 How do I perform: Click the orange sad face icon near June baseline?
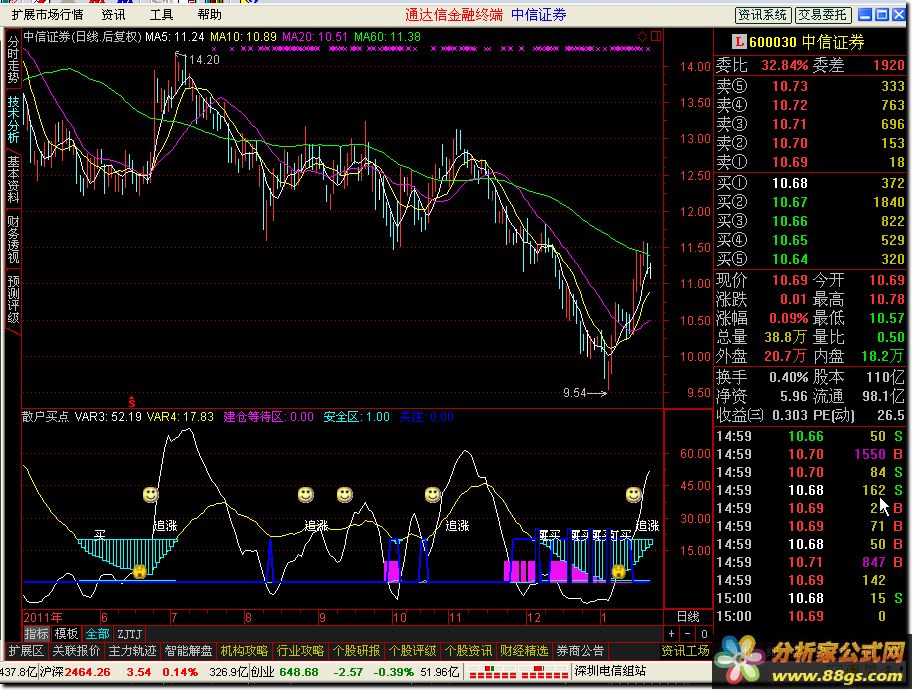click(x=139, y=571)
